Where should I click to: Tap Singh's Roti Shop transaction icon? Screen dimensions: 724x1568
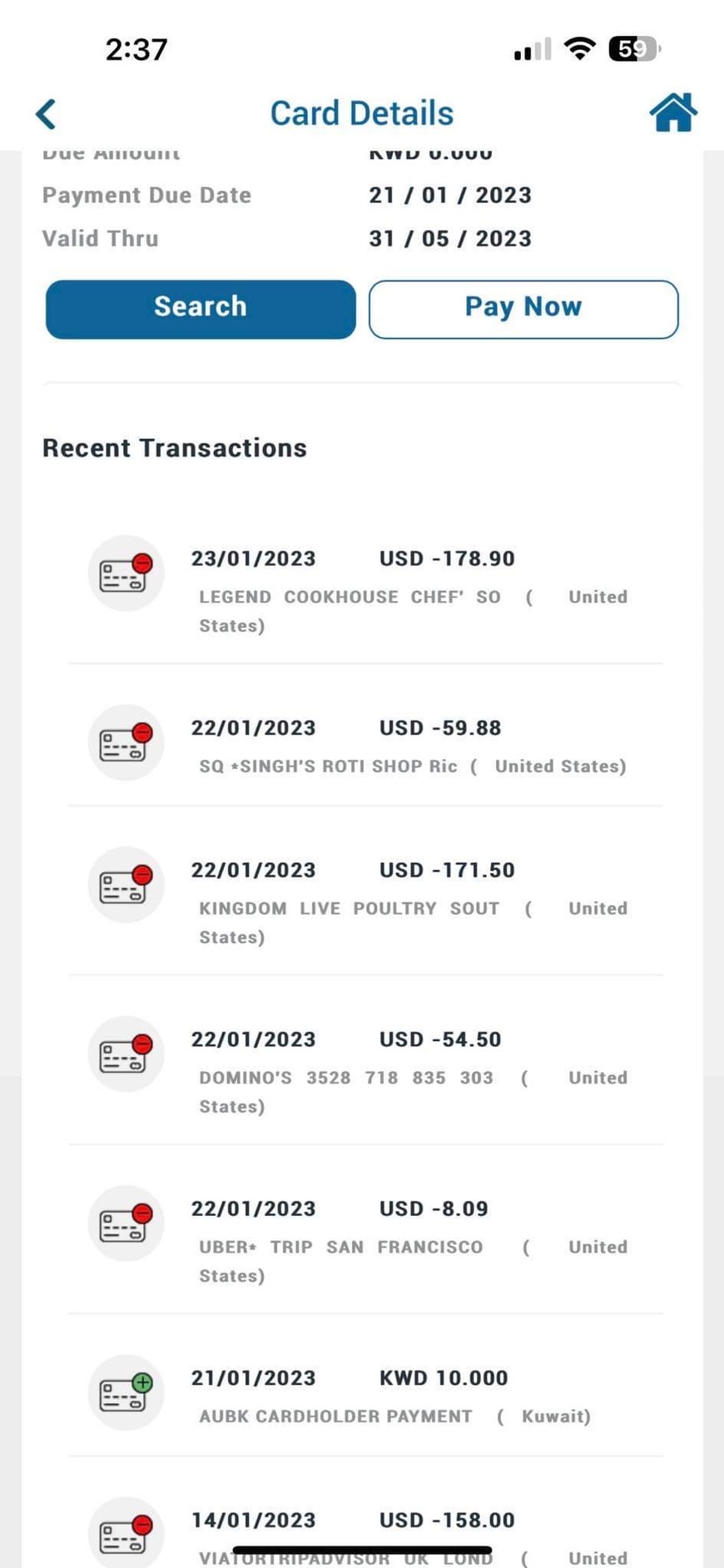pos(126,743)
